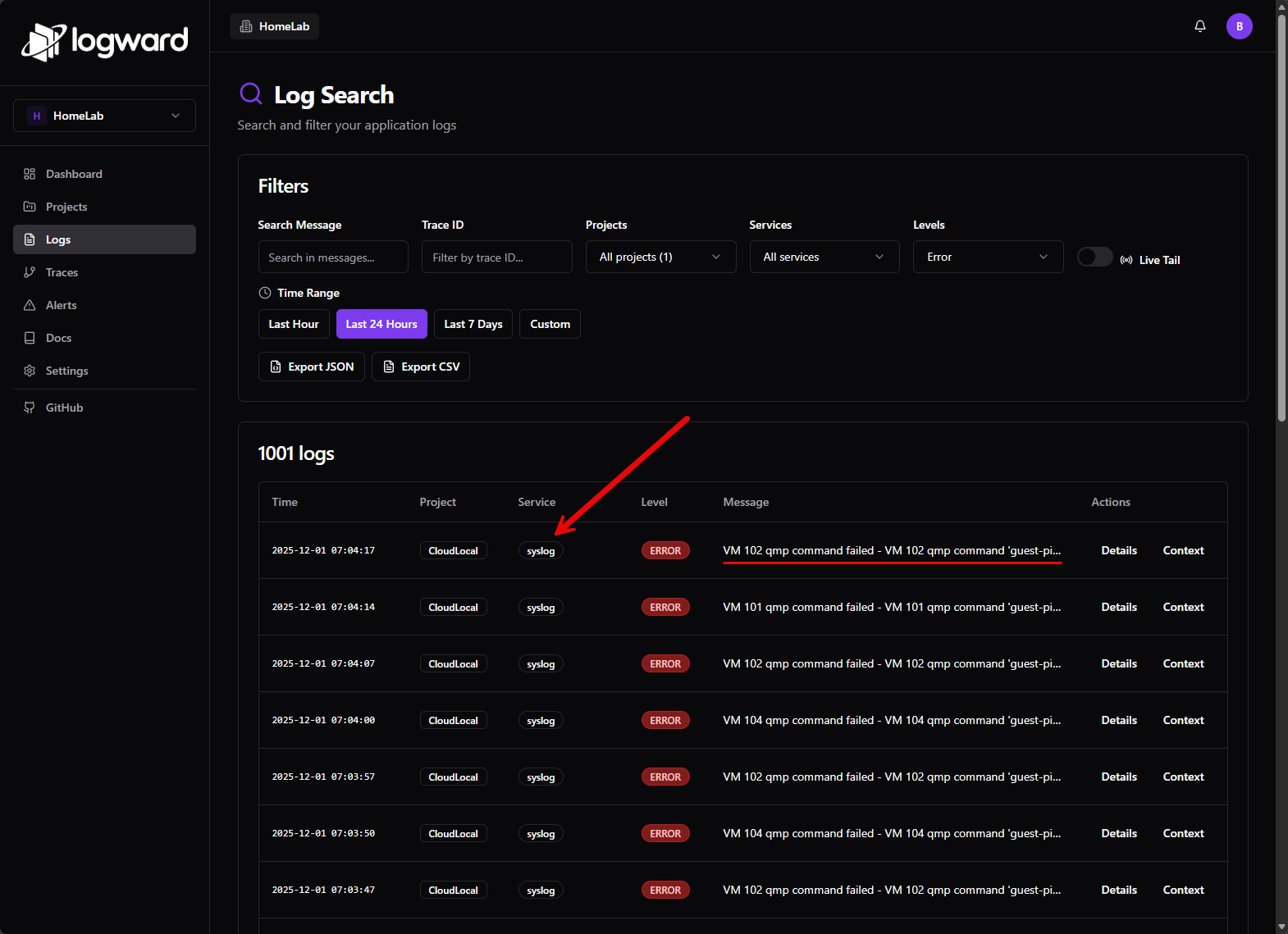Open Dashboard from the sidebar
Viewport: 1288px width, 934px height.
(74, 174)
